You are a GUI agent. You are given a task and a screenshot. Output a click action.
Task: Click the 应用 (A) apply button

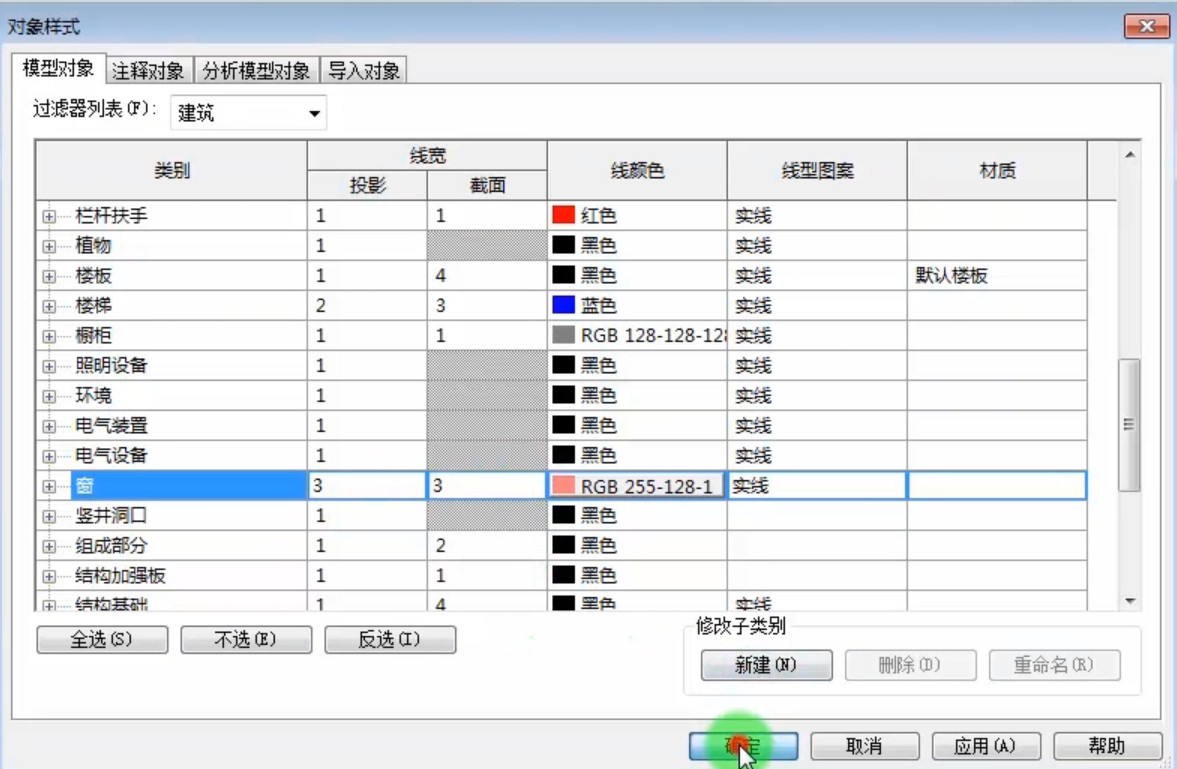pos(986,746)
